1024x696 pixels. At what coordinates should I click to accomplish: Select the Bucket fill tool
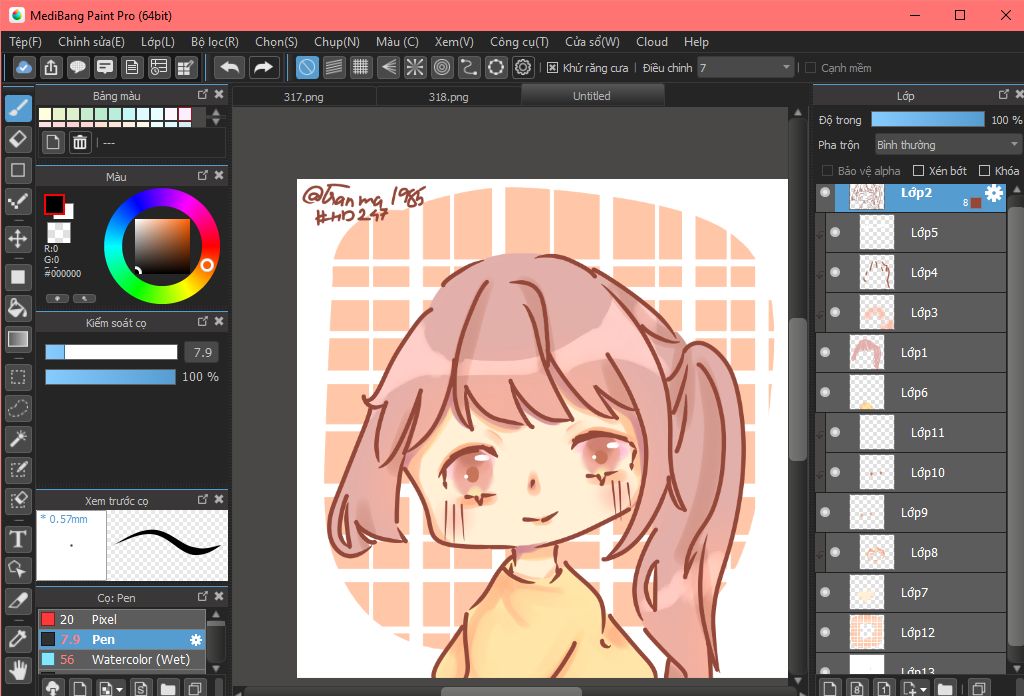click(18, 308)
